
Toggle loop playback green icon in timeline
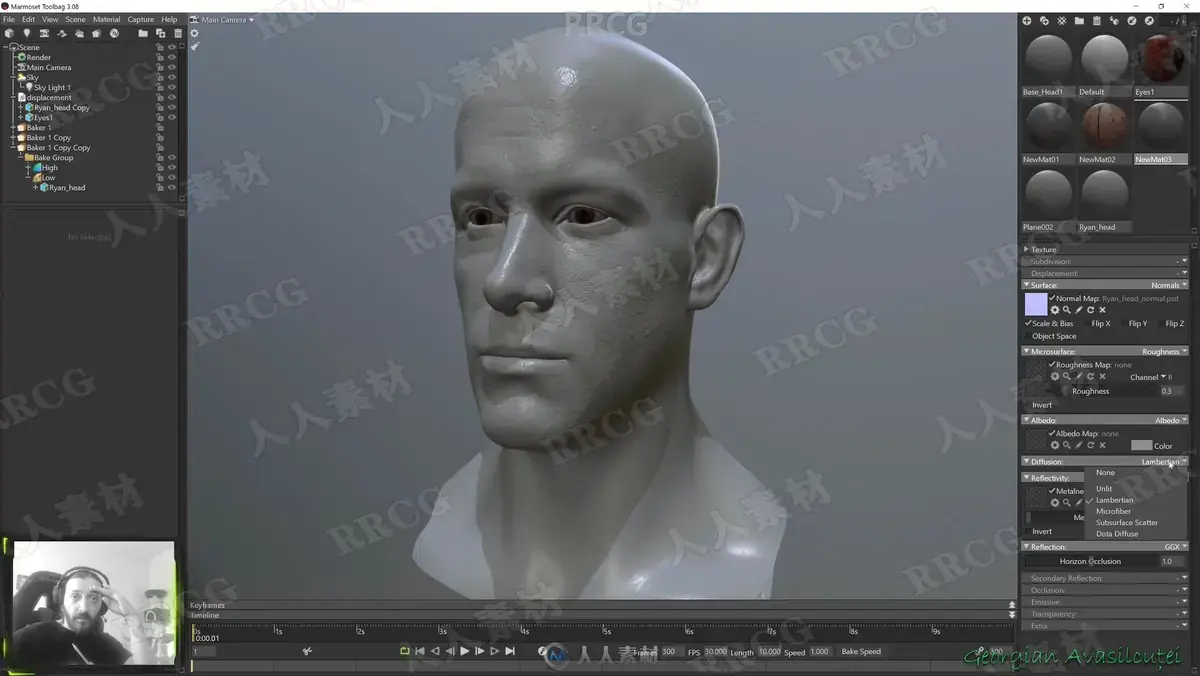405,651
